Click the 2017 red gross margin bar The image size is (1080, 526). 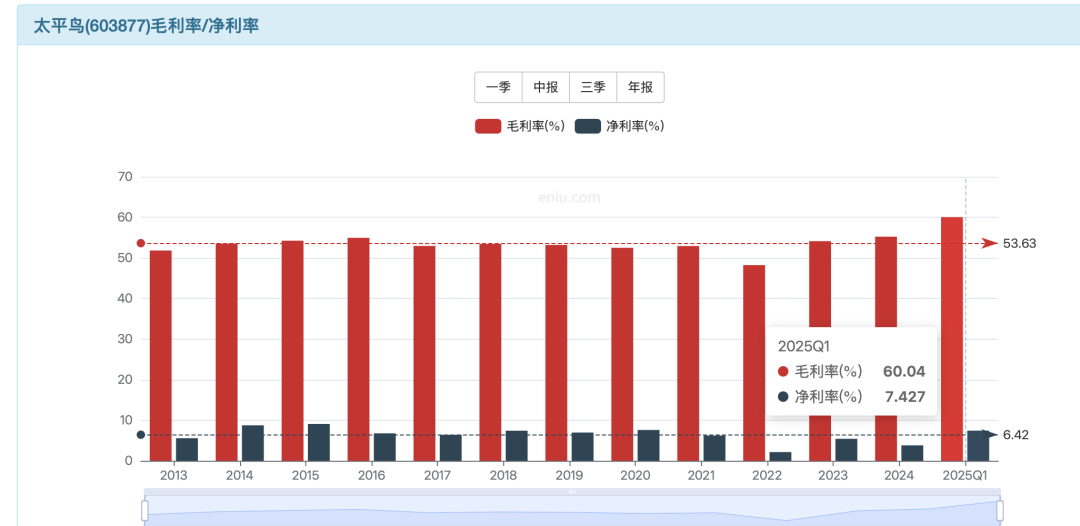[x=424, y=354]
